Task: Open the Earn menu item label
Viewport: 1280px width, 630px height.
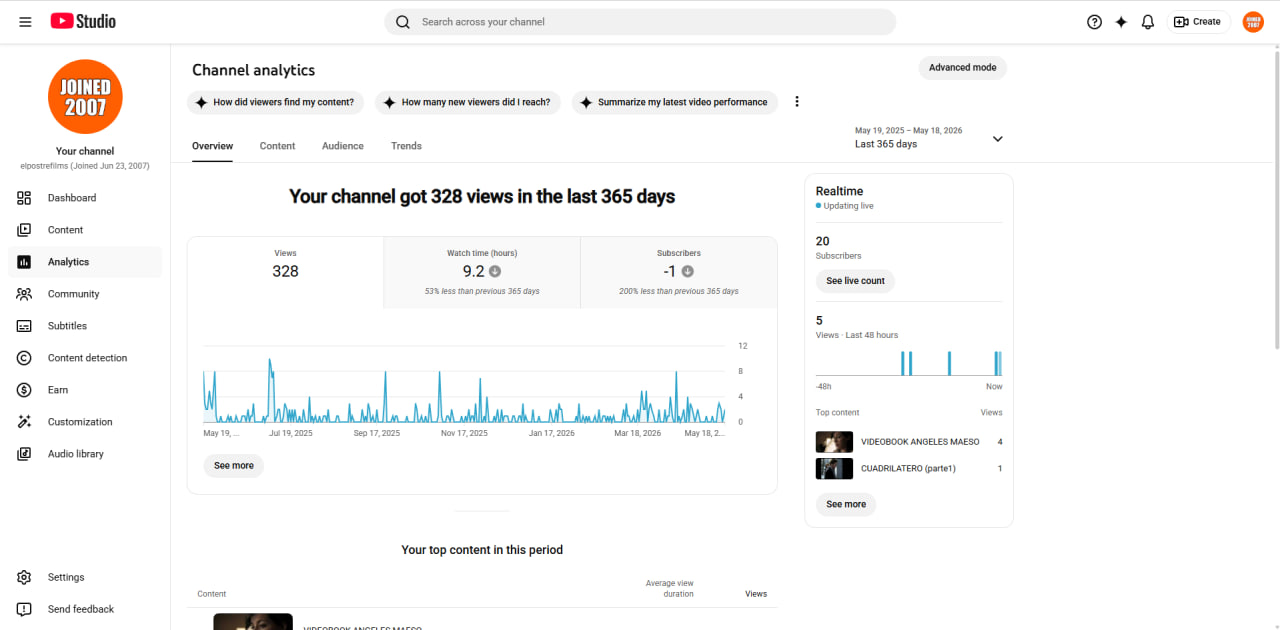Action: 58,390
